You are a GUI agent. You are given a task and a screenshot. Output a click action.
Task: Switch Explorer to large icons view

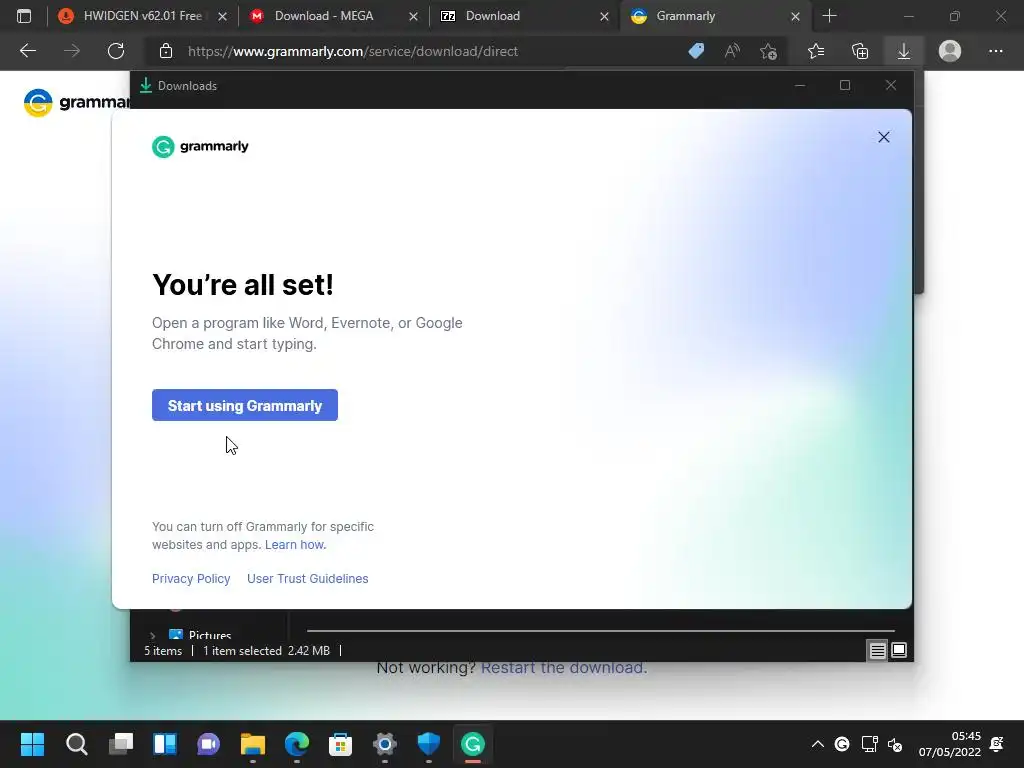[899, 650]
